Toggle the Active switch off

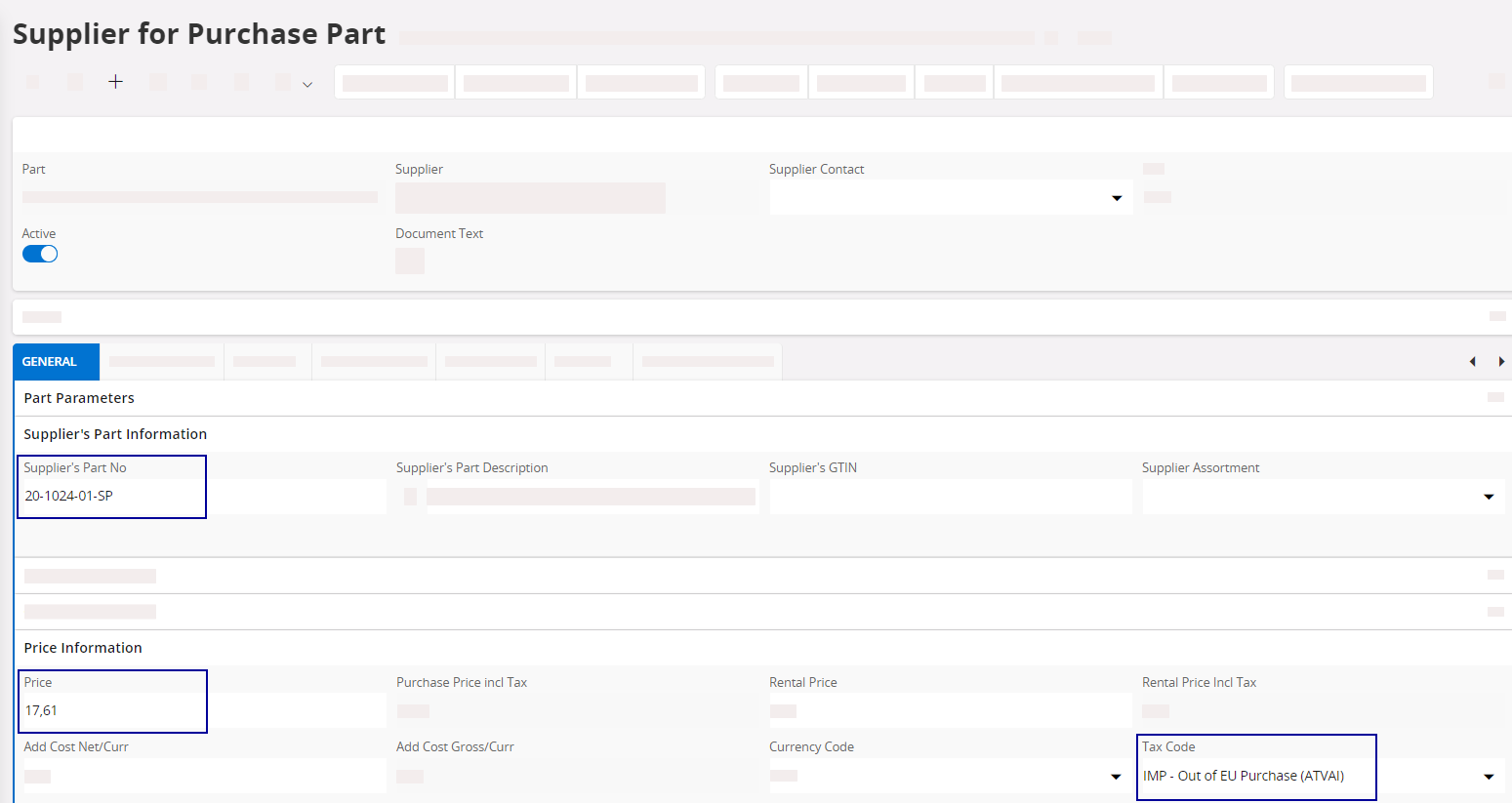click(40, 254)
